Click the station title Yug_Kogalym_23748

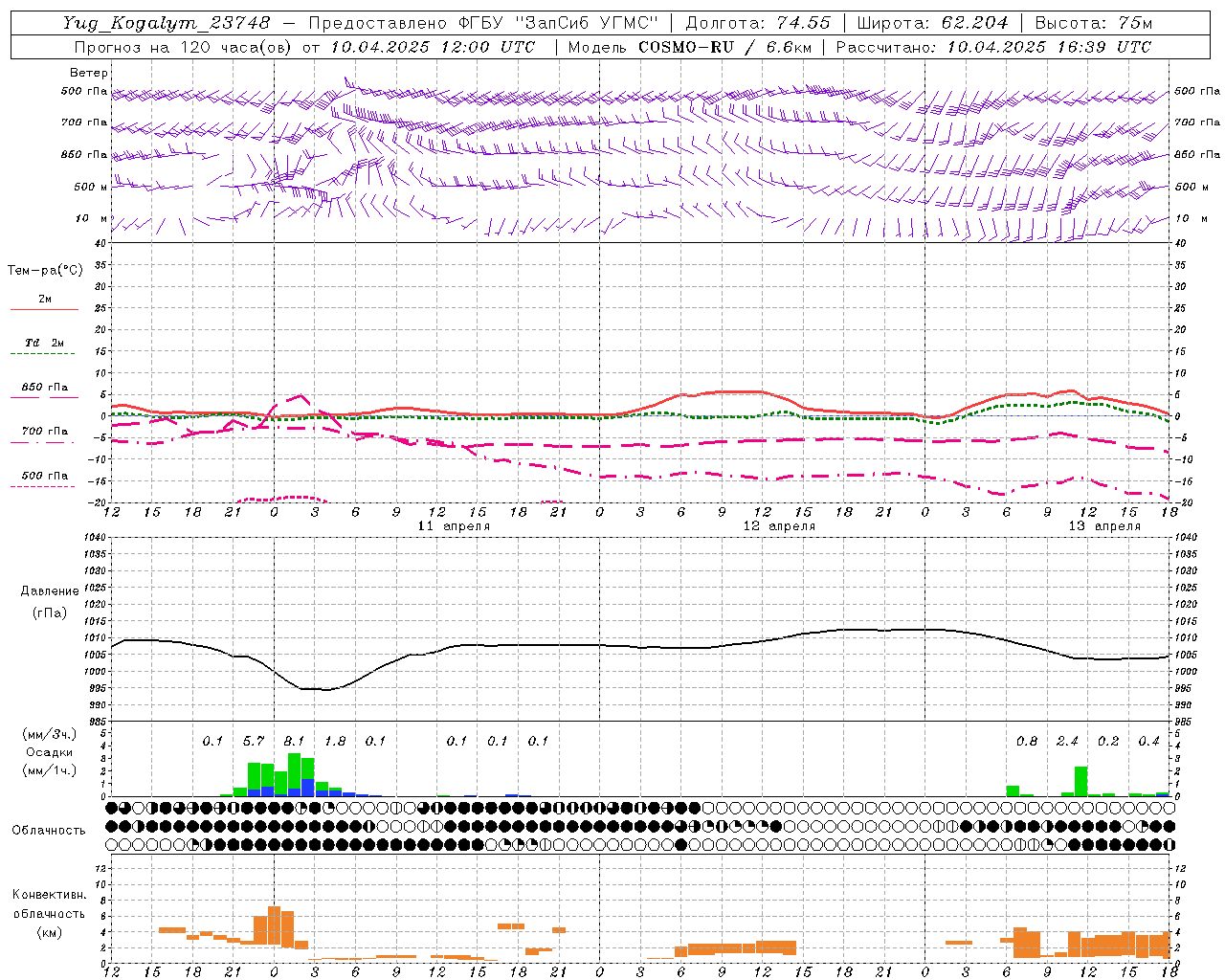coord(167,23)
